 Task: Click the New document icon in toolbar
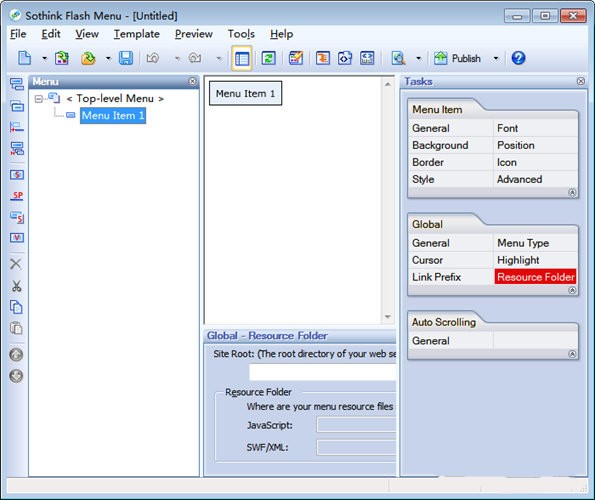(24, 58)
